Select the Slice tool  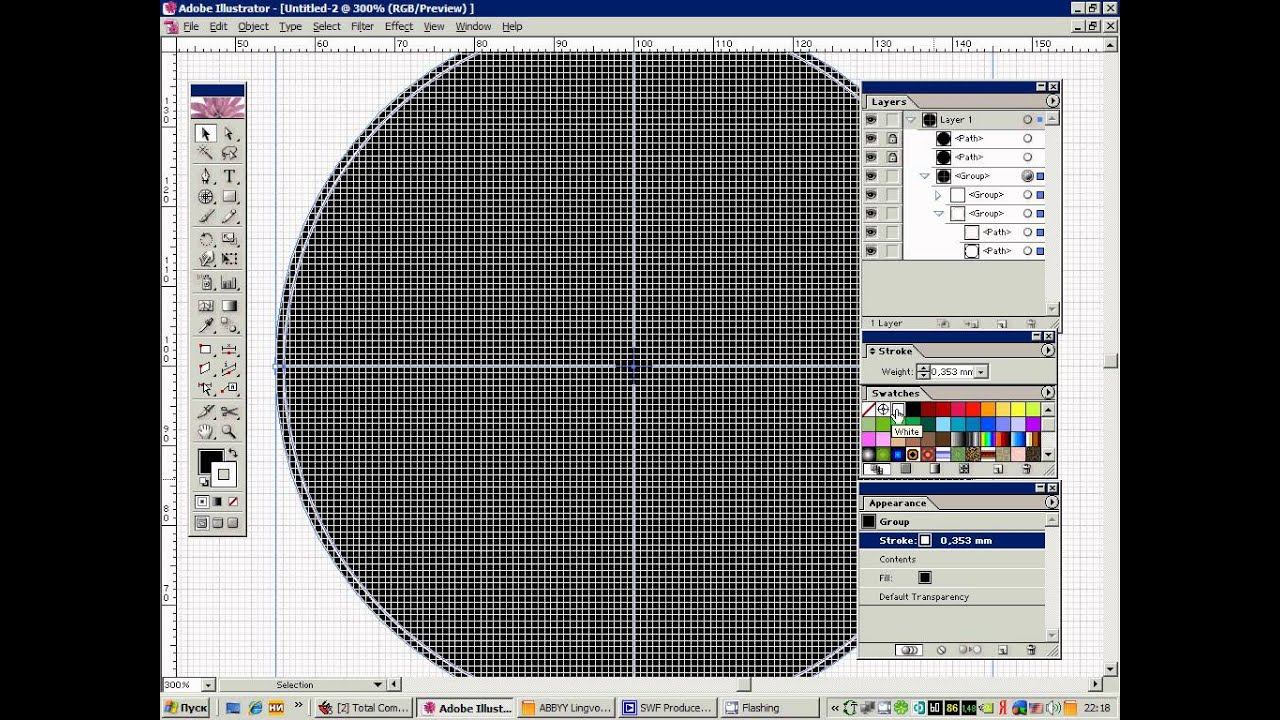click(x=206, y=412)
